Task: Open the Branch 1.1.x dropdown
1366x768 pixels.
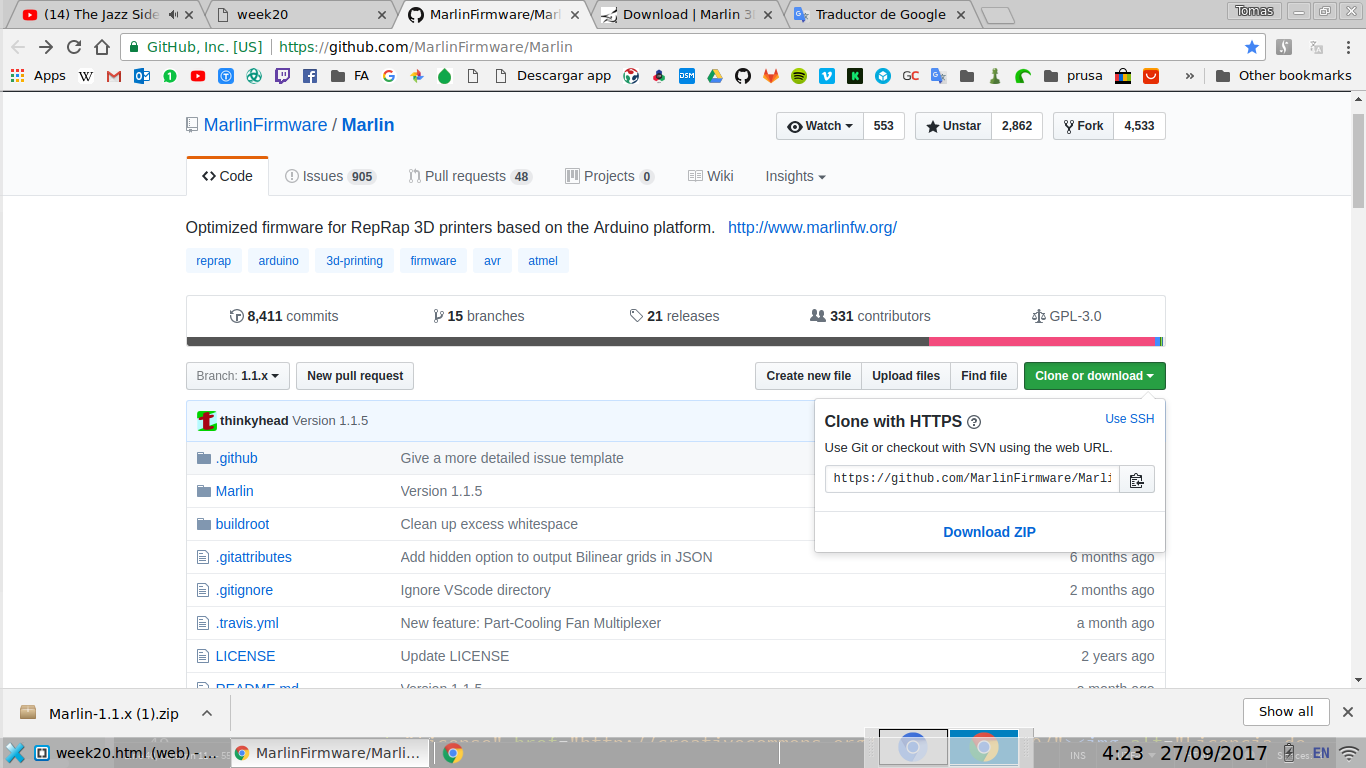Action: tap(238, 376)
